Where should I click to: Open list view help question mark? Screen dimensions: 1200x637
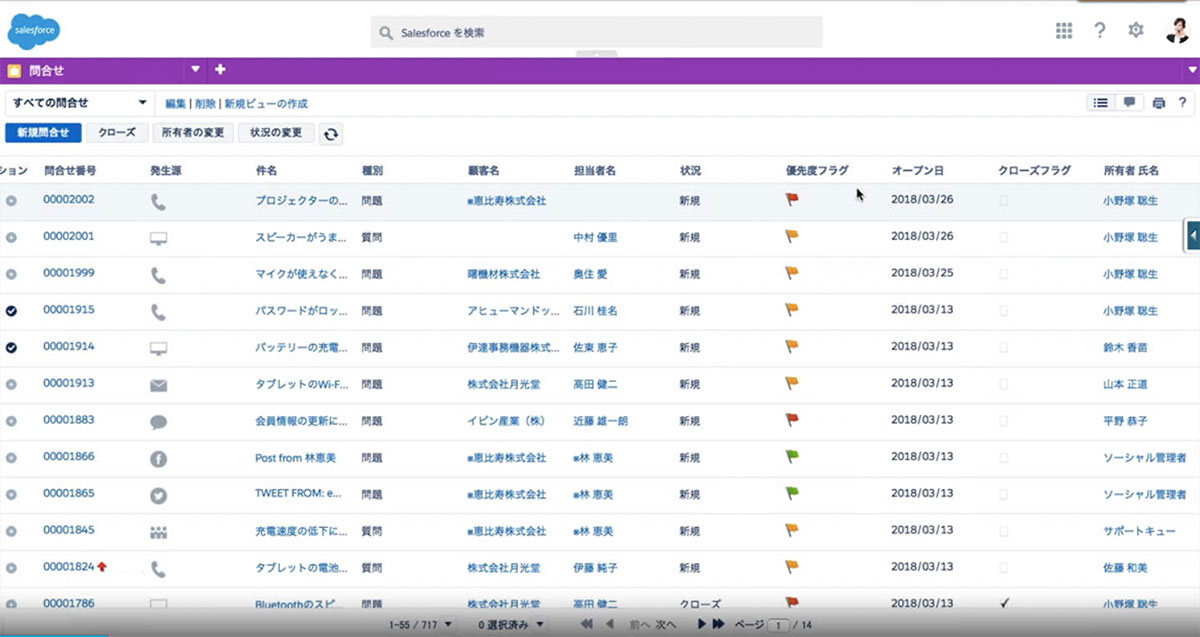coord(1182,103)
